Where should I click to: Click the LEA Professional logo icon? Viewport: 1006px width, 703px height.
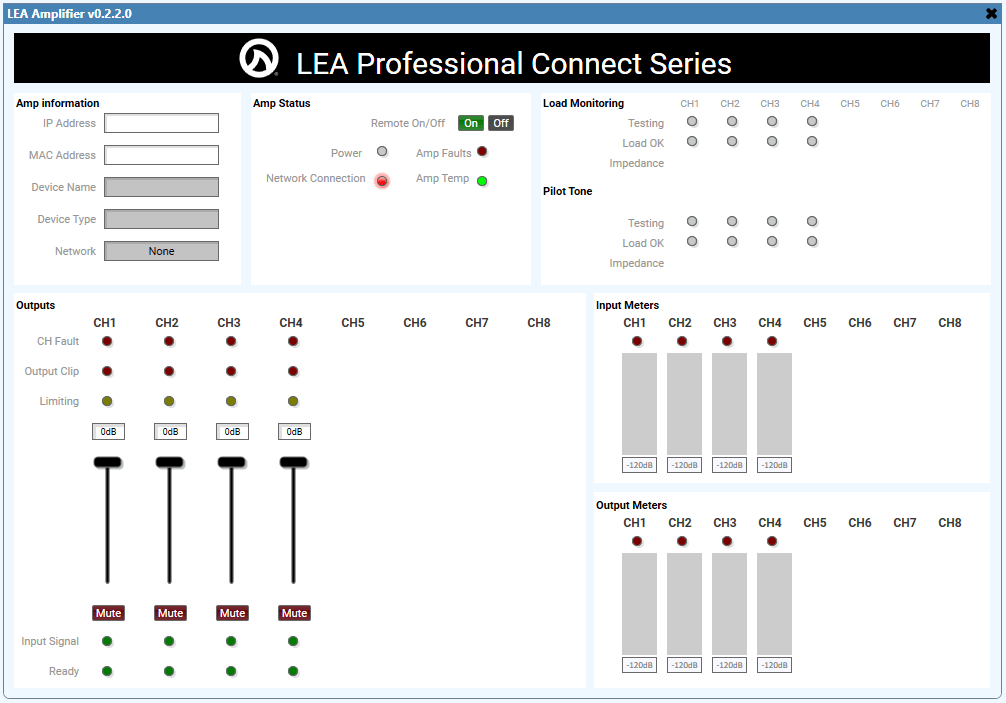[x=259, y=58]
